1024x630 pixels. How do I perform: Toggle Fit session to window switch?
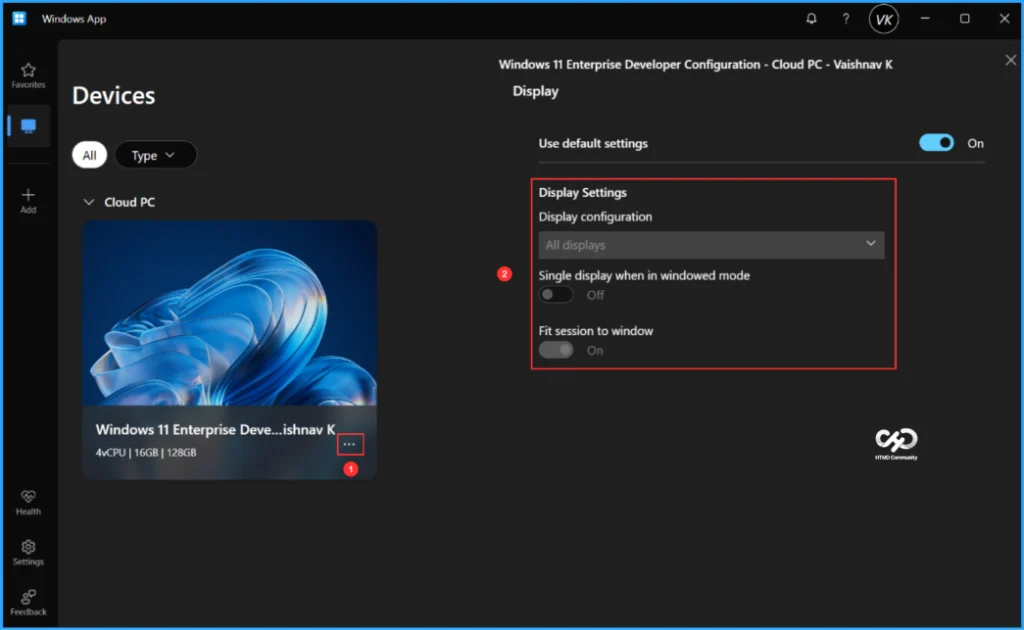(x=556, y=350)
